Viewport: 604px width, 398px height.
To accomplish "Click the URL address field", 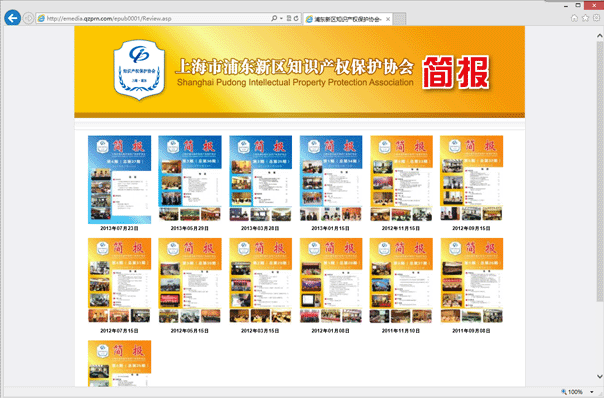I will (154, 18).
